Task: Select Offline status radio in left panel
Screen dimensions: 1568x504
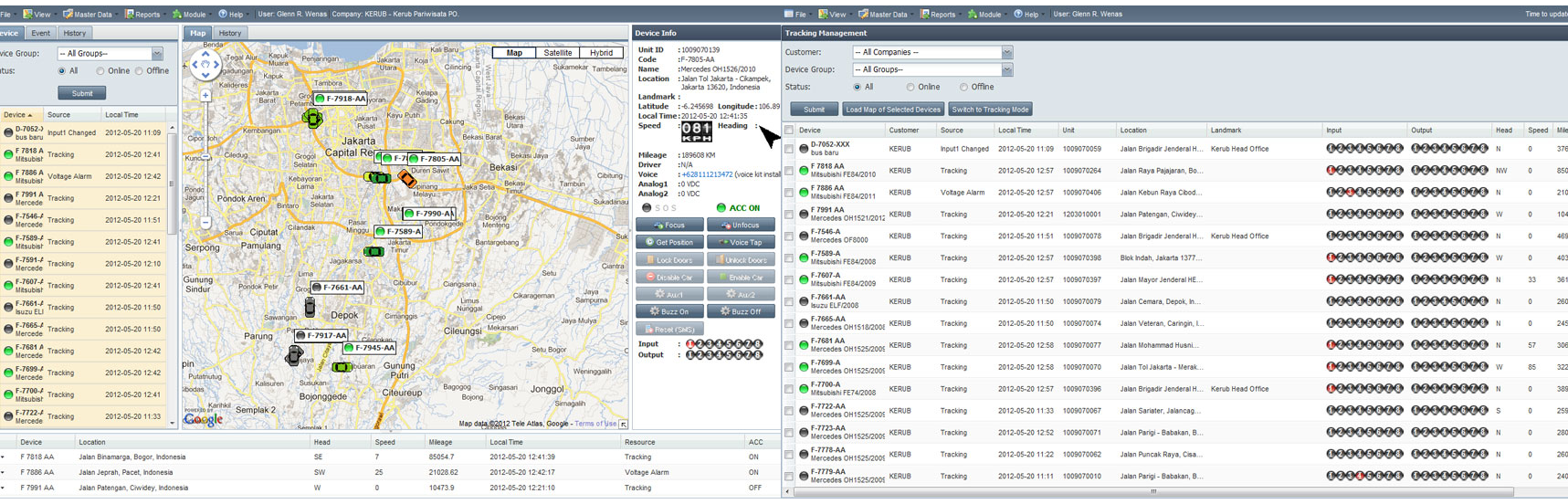Action: [140, 71]
